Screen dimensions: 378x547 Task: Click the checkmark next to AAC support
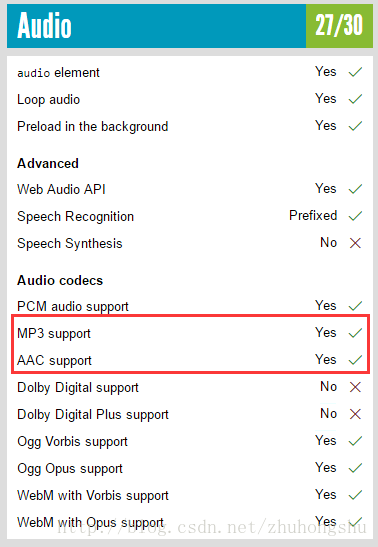(x=355, y=360)
